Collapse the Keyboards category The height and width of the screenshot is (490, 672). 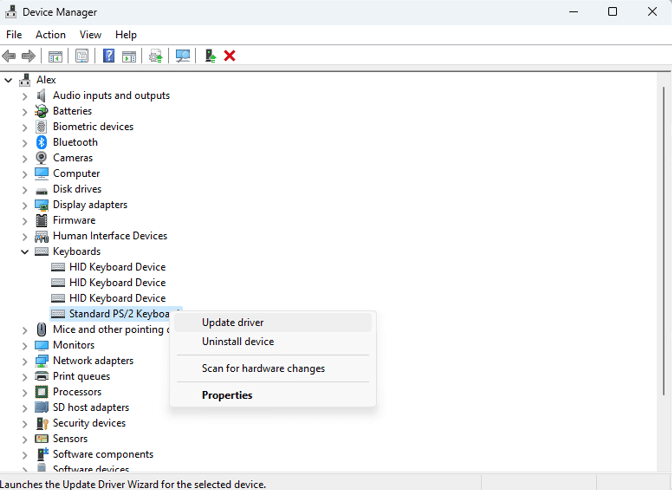(25, 252)
